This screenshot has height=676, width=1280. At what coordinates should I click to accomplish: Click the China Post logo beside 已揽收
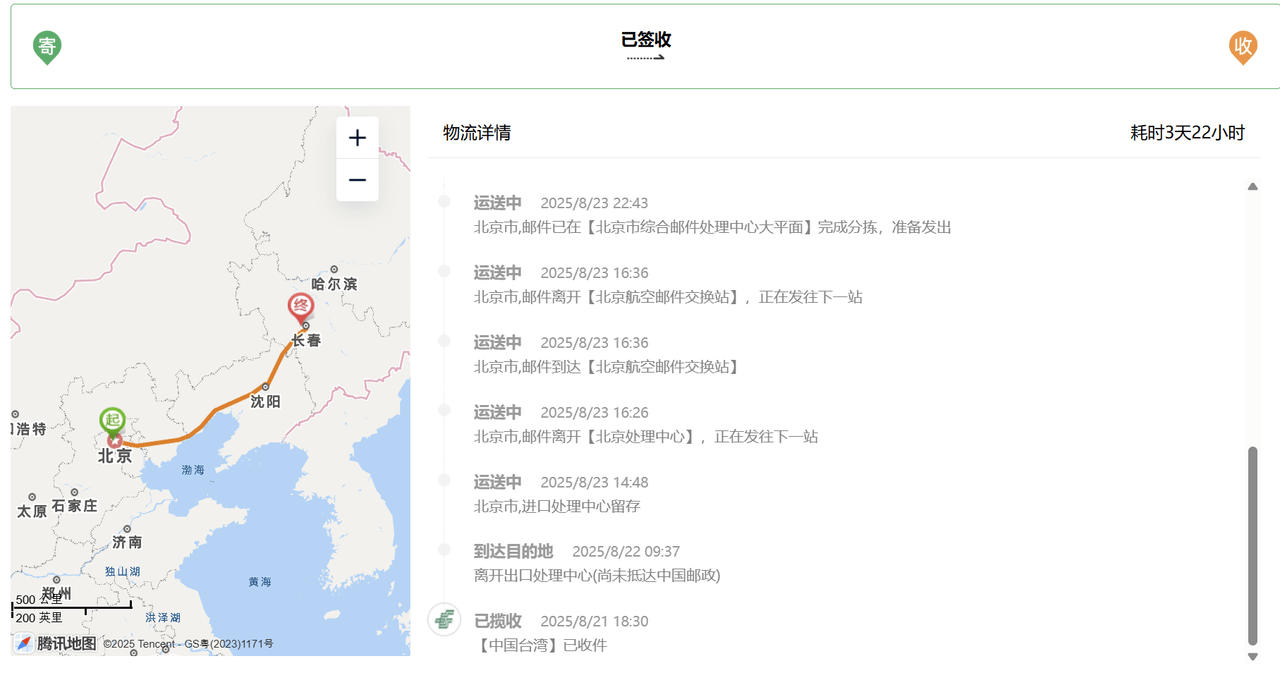[x=444, y=619]
